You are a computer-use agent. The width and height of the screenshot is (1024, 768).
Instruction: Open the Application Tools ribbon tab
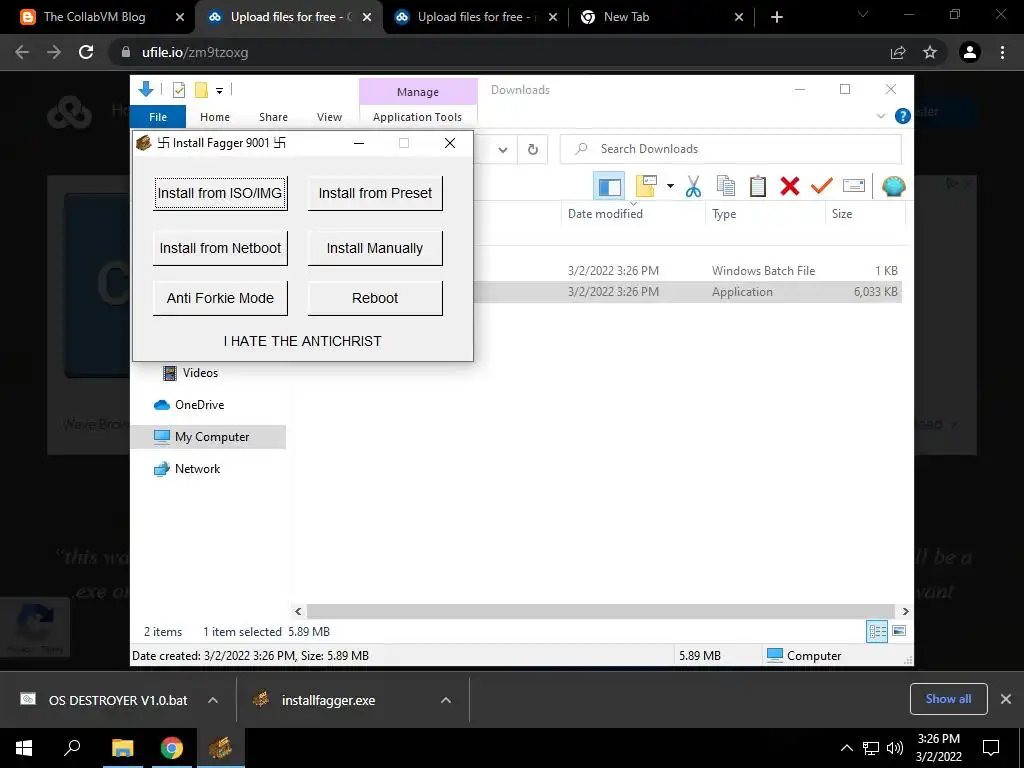pos(417,117)
